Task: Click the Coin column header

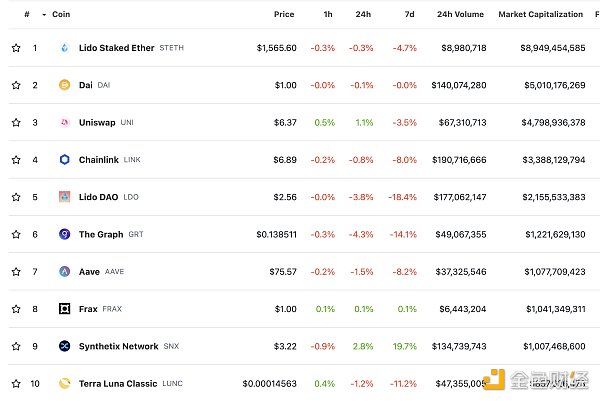Action: (x=61, y=15)
